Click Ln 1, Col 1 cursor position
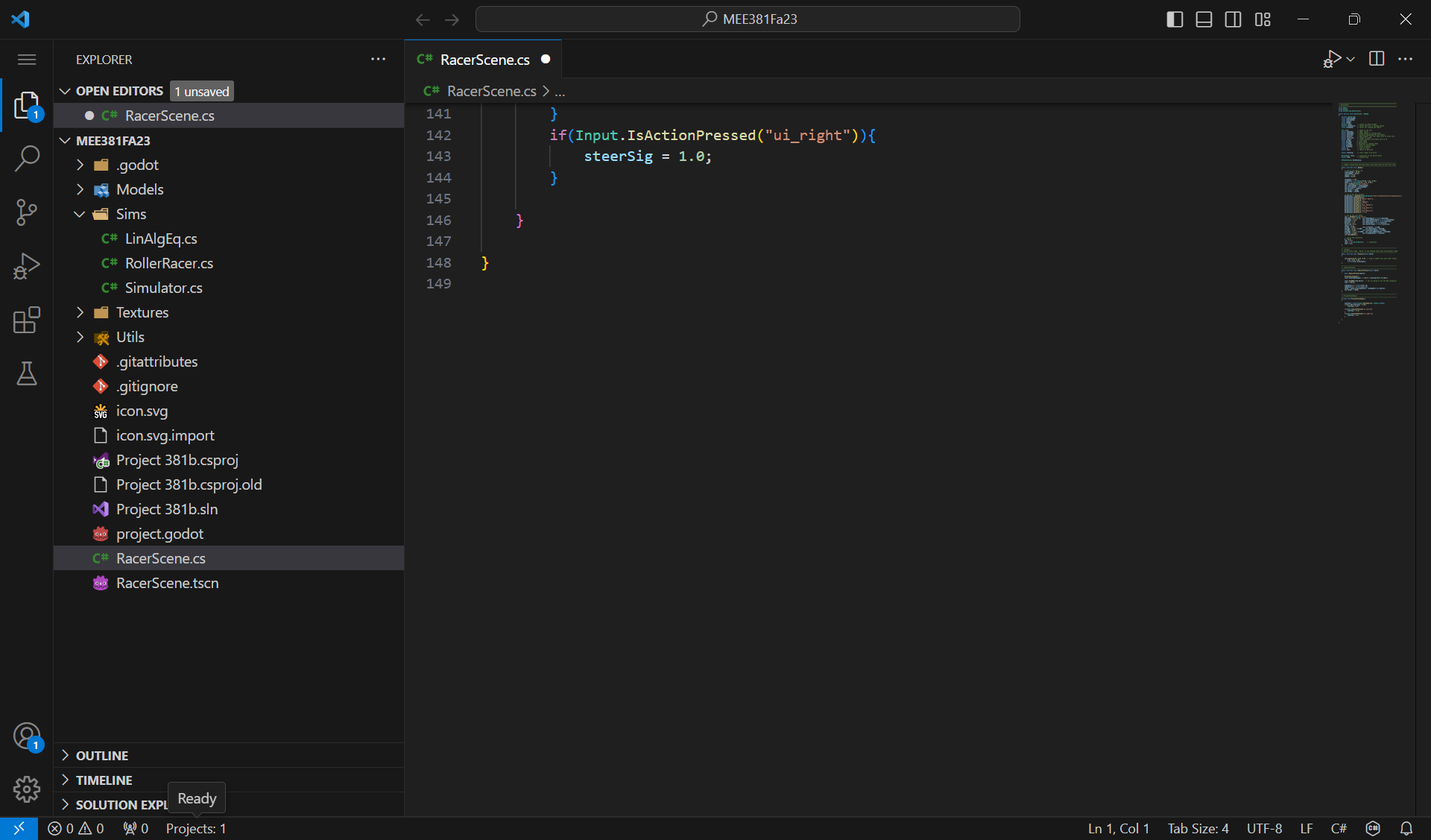1431x840 pixels. tap(1118, 828)
